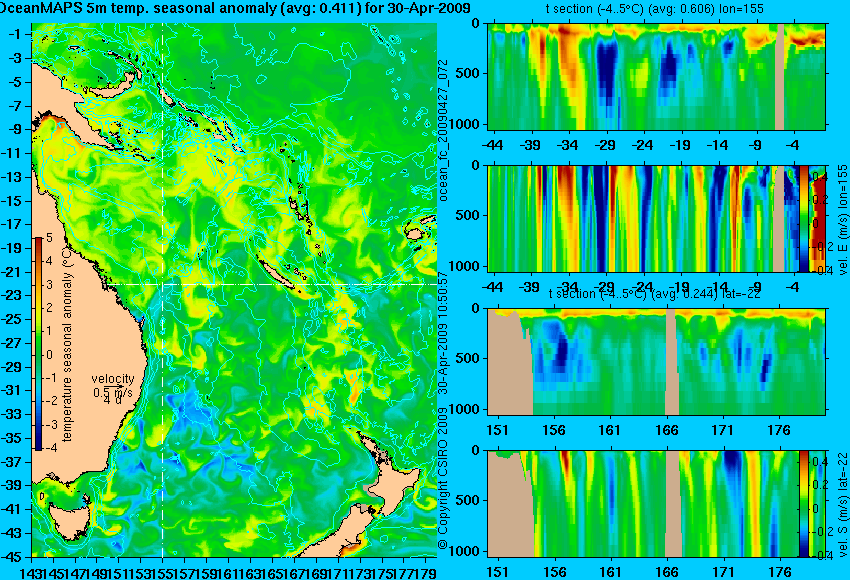Viewport: 850px width, 580px height.
Task: Click the 't section ... lon=155' panel title
Action: pos(655,9)
